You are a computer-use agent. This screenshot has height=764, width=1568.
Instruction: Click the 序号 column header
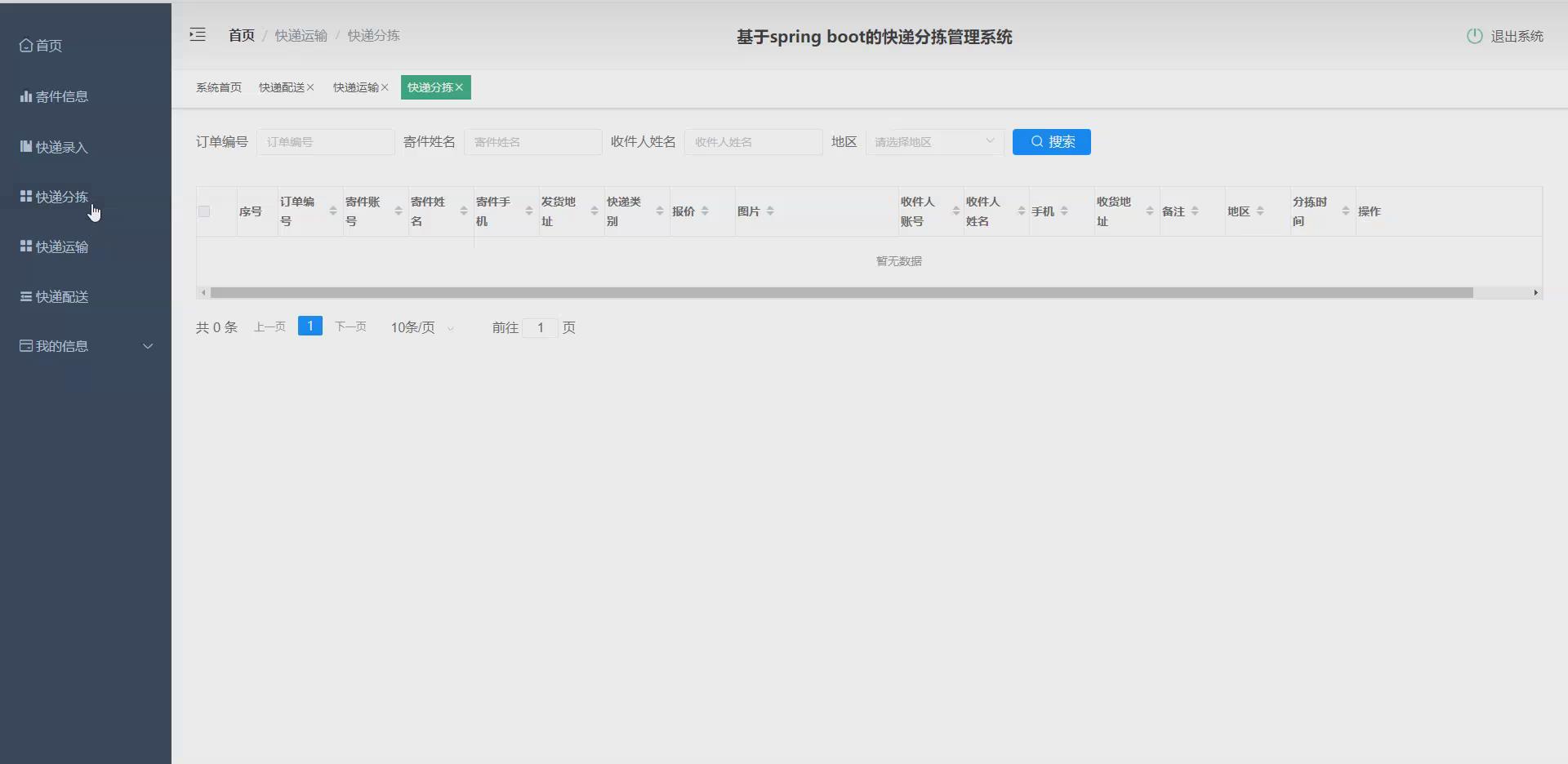pos(251,211)
